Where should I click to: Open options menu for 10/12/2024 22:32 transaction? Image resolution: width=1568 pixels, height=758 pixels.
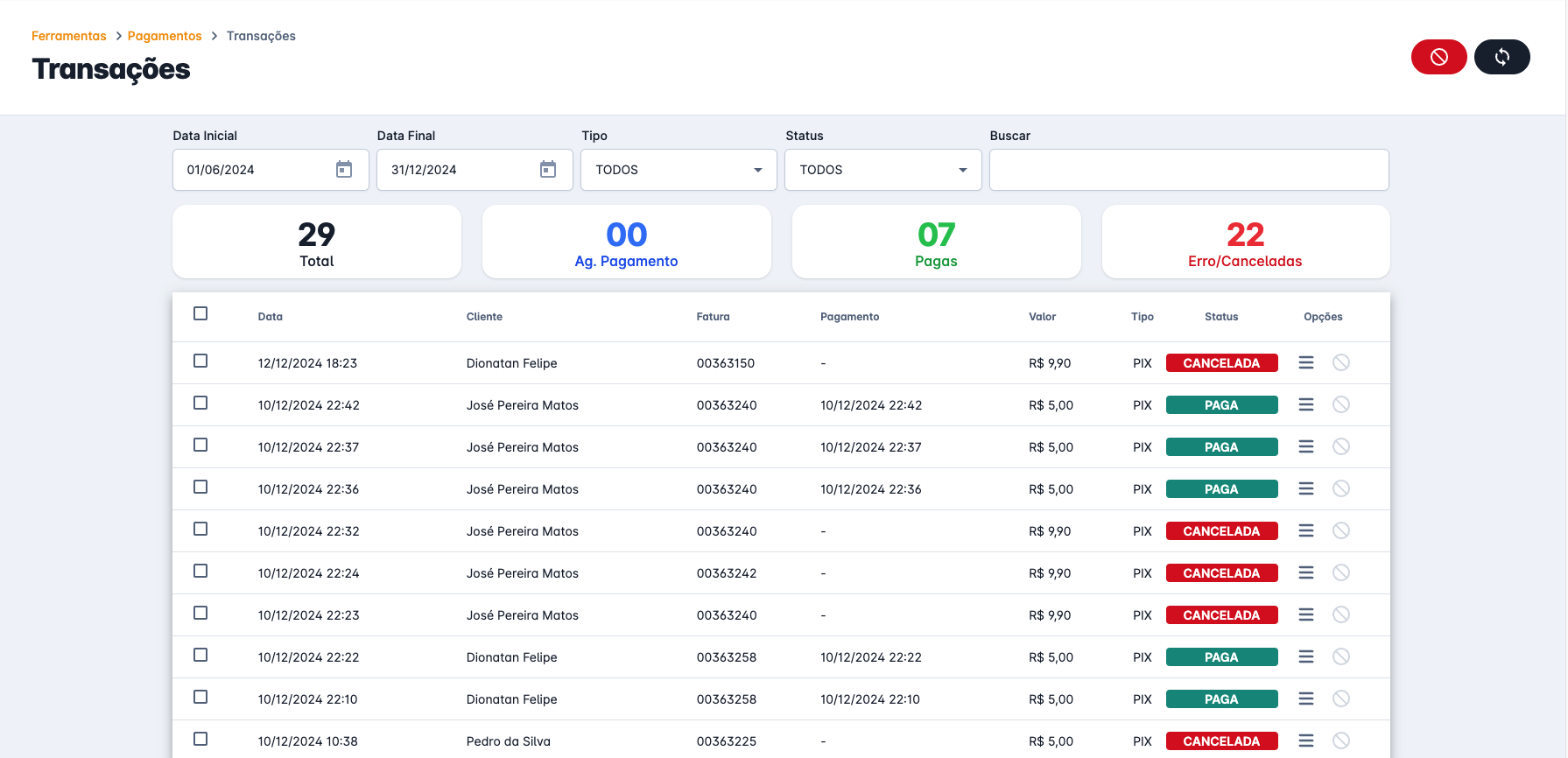click(1305, 530)
